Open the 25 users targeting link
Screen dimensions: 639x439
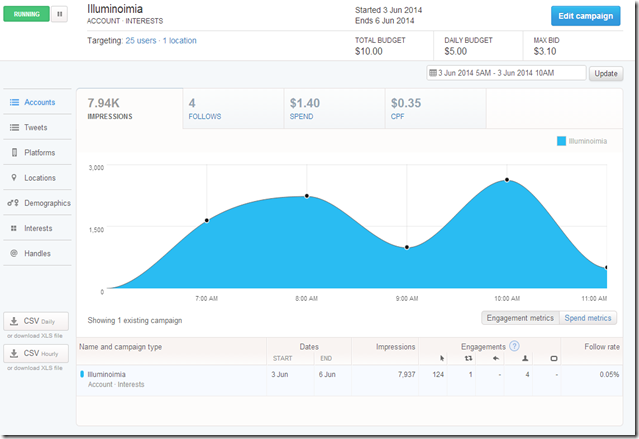(140, 41)
